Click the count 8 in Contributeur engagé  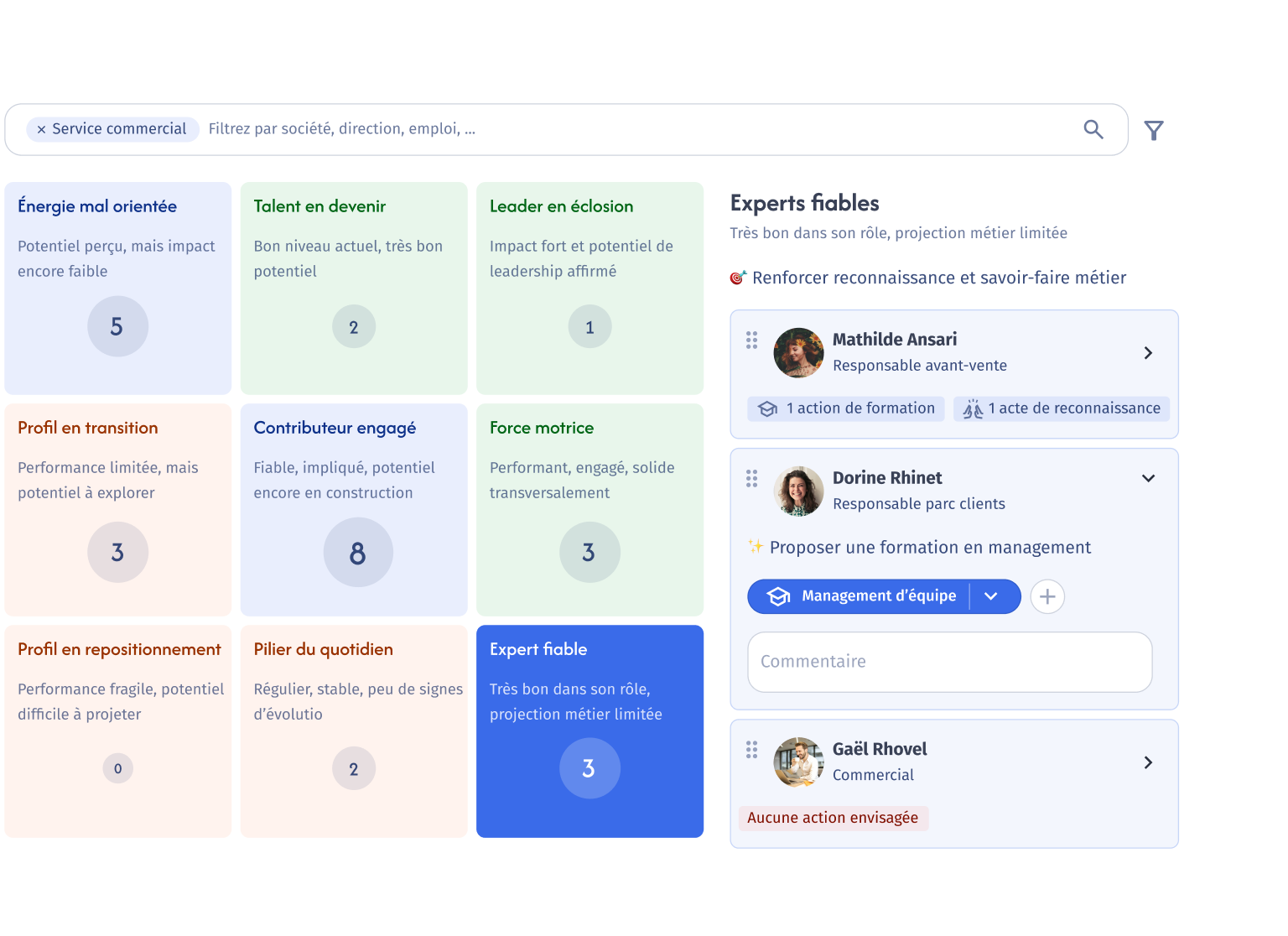[x=358, y=552]
